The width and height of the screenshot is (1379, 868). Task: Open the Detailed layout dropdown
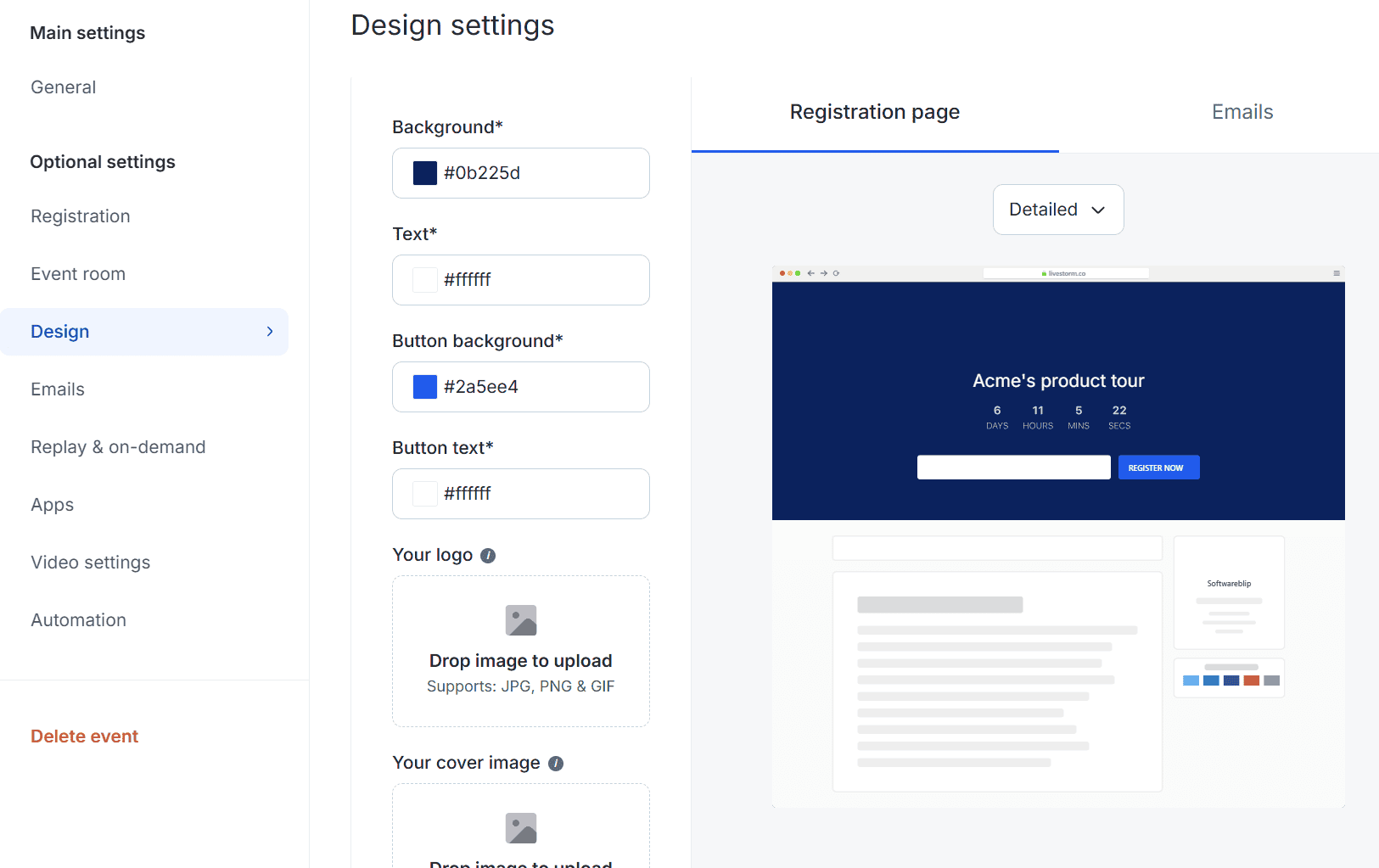click(1058, 210)
